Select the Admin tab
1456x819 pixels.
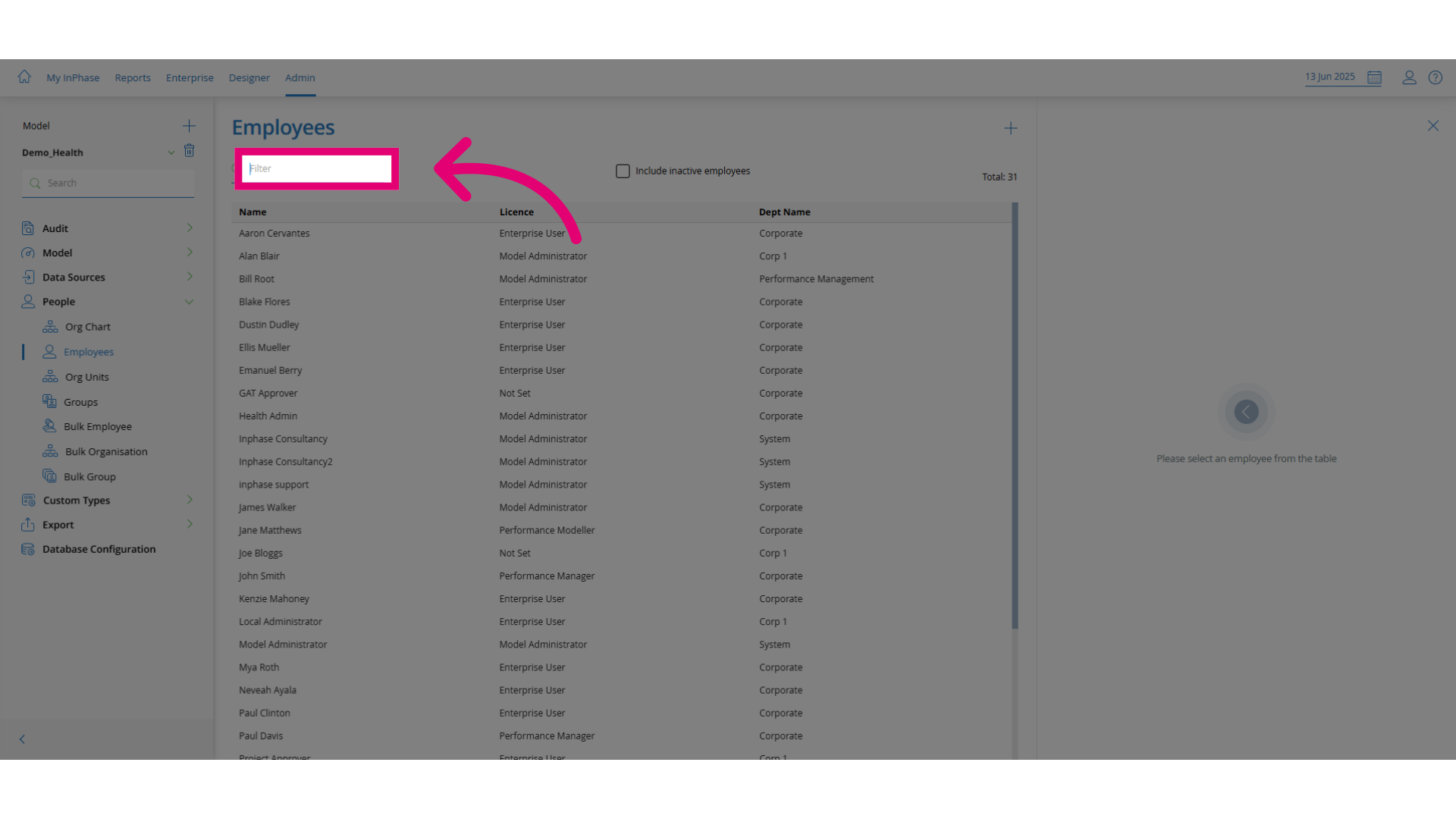coord(300,78)
